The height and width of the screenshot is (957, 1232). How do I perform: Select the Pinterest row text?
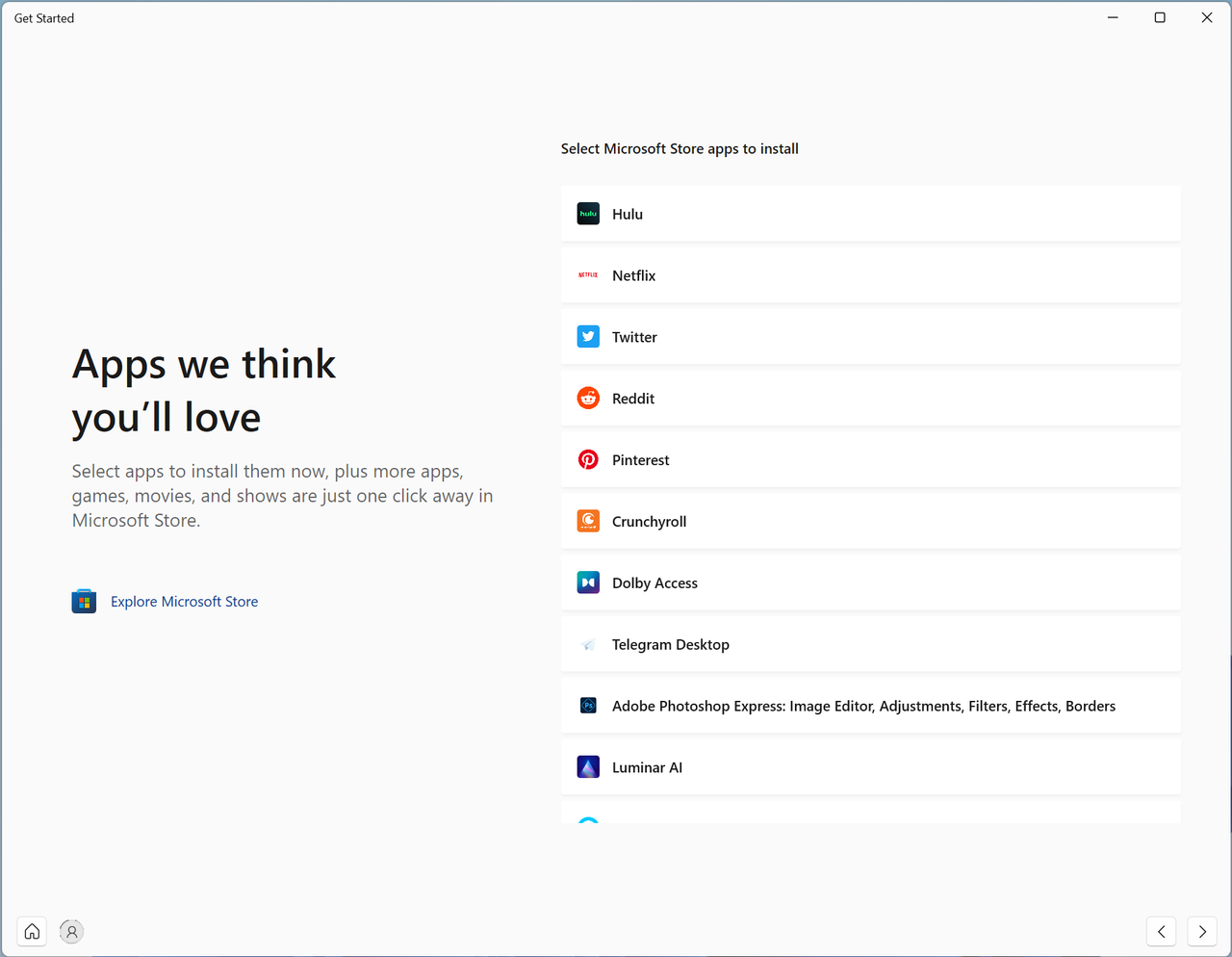[641, 460]
